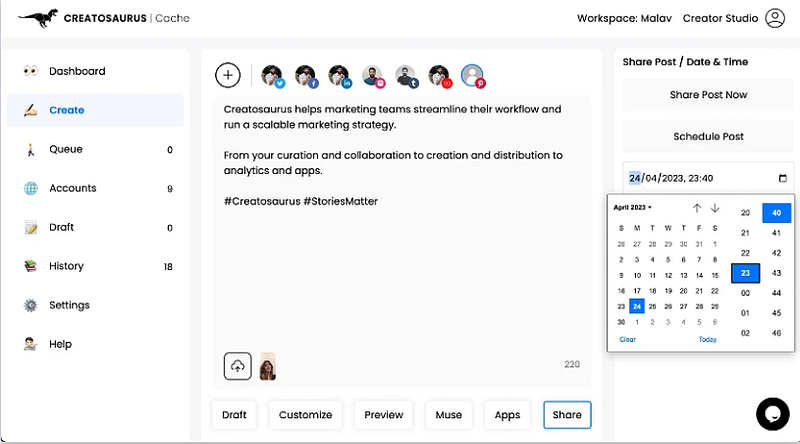This screenshot has width=800, height=444.
Task: Click Share Post Now
Action: click(x=708, y=95)
